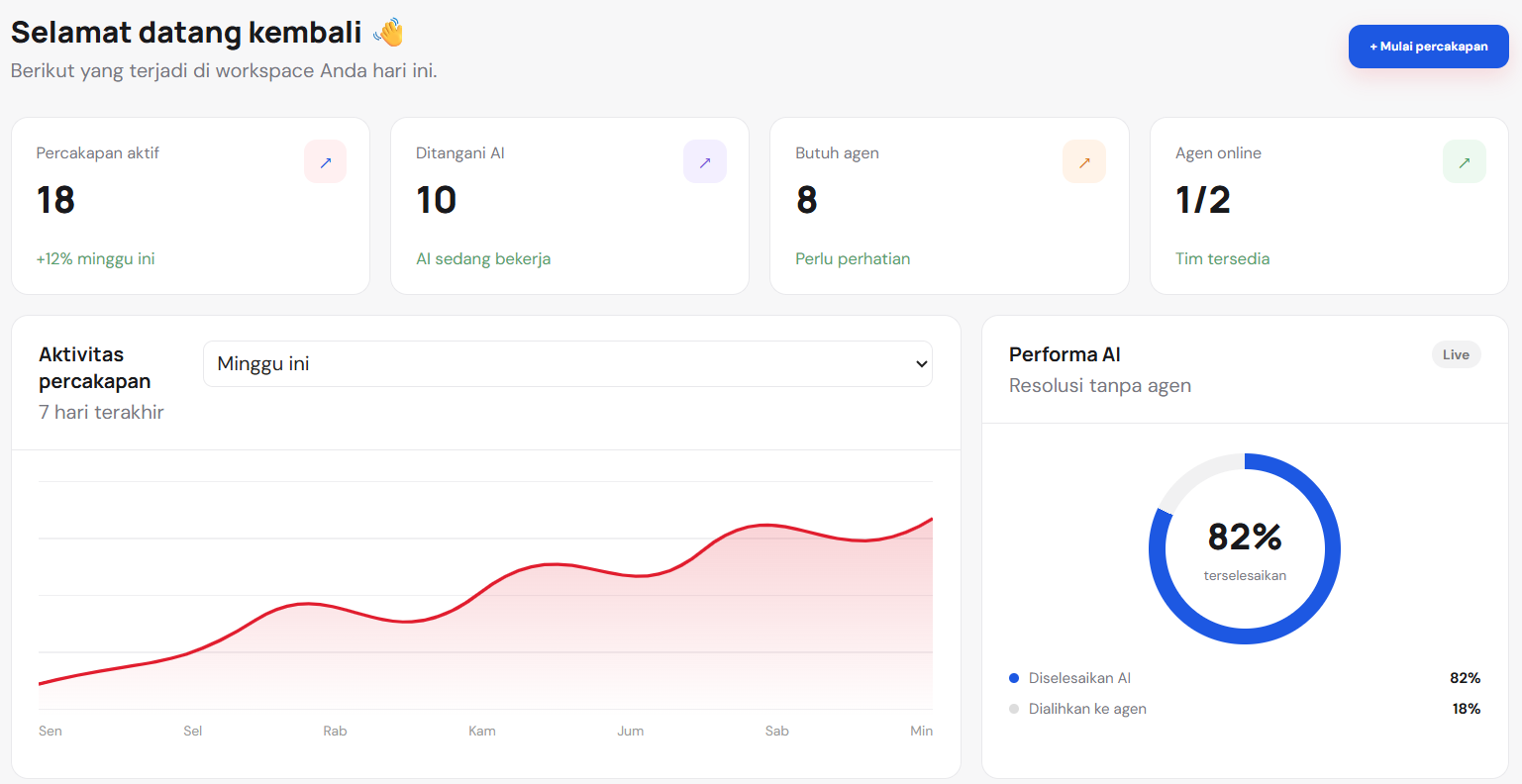This screenshot has width=1522, height=784.
Task: Click green arrow icon on Agen online card
Action: pos(1465,161)
